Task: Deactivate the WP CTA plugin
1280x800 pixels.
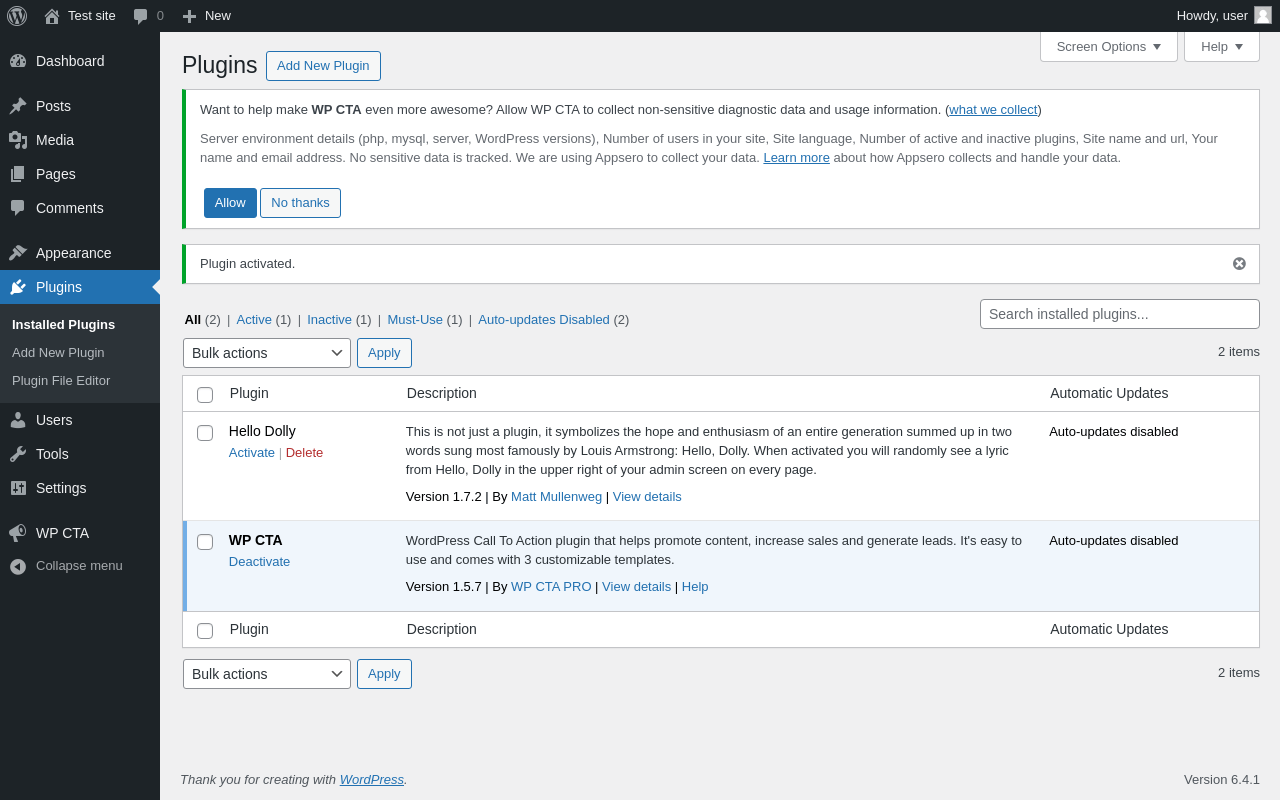Action: [x=259, y=562]
